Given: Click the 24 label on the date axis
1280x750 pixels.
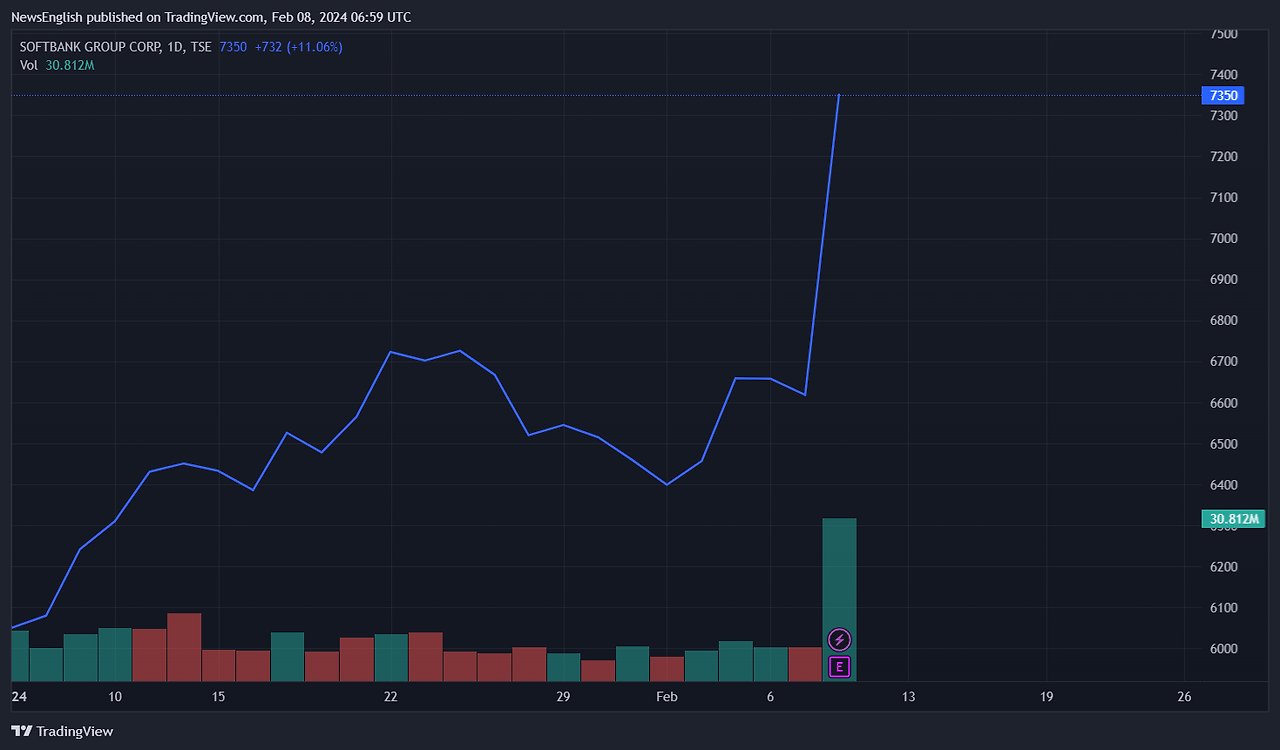Looking at the screenshot, I should tap(18, 697).
